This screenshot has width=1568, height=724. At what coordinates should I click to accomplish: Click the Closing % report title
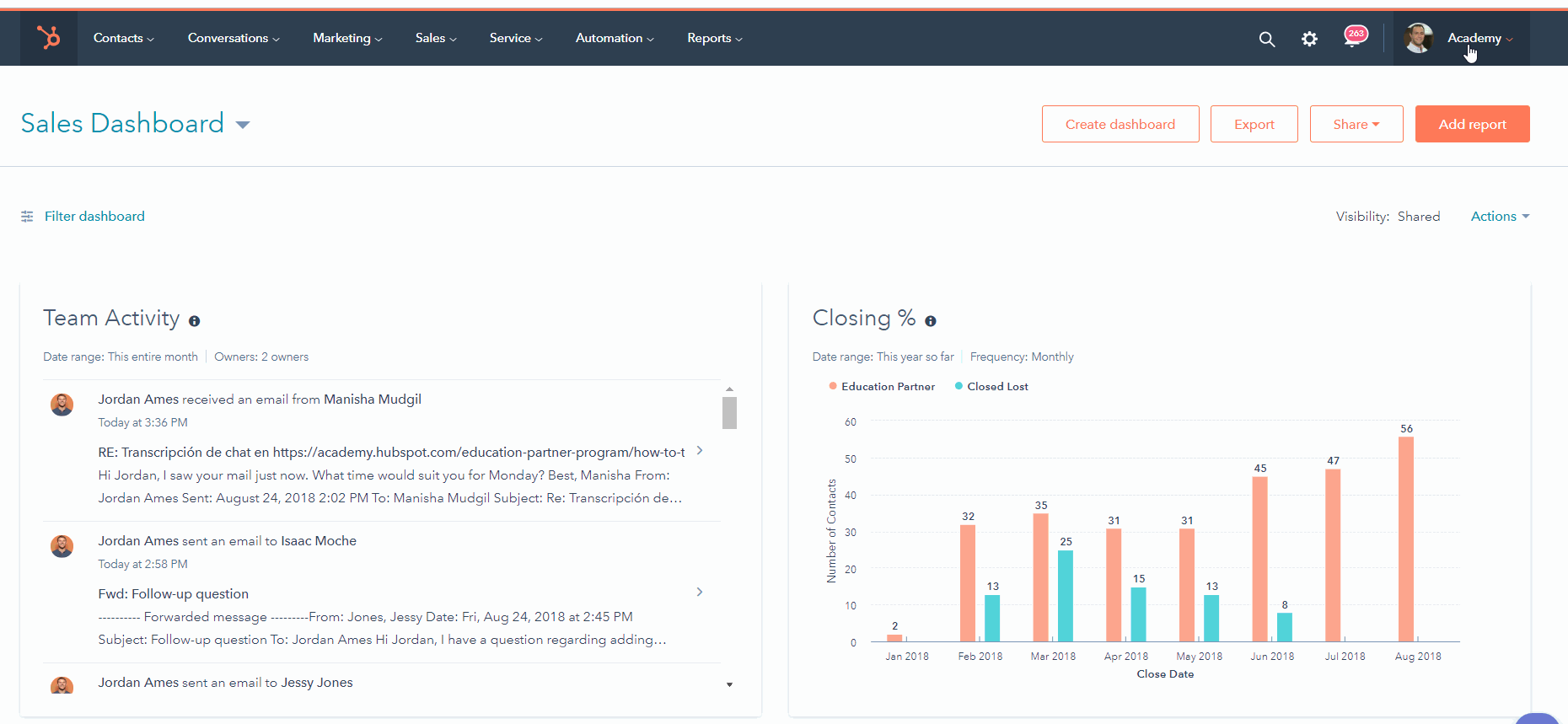pos(864,318)
